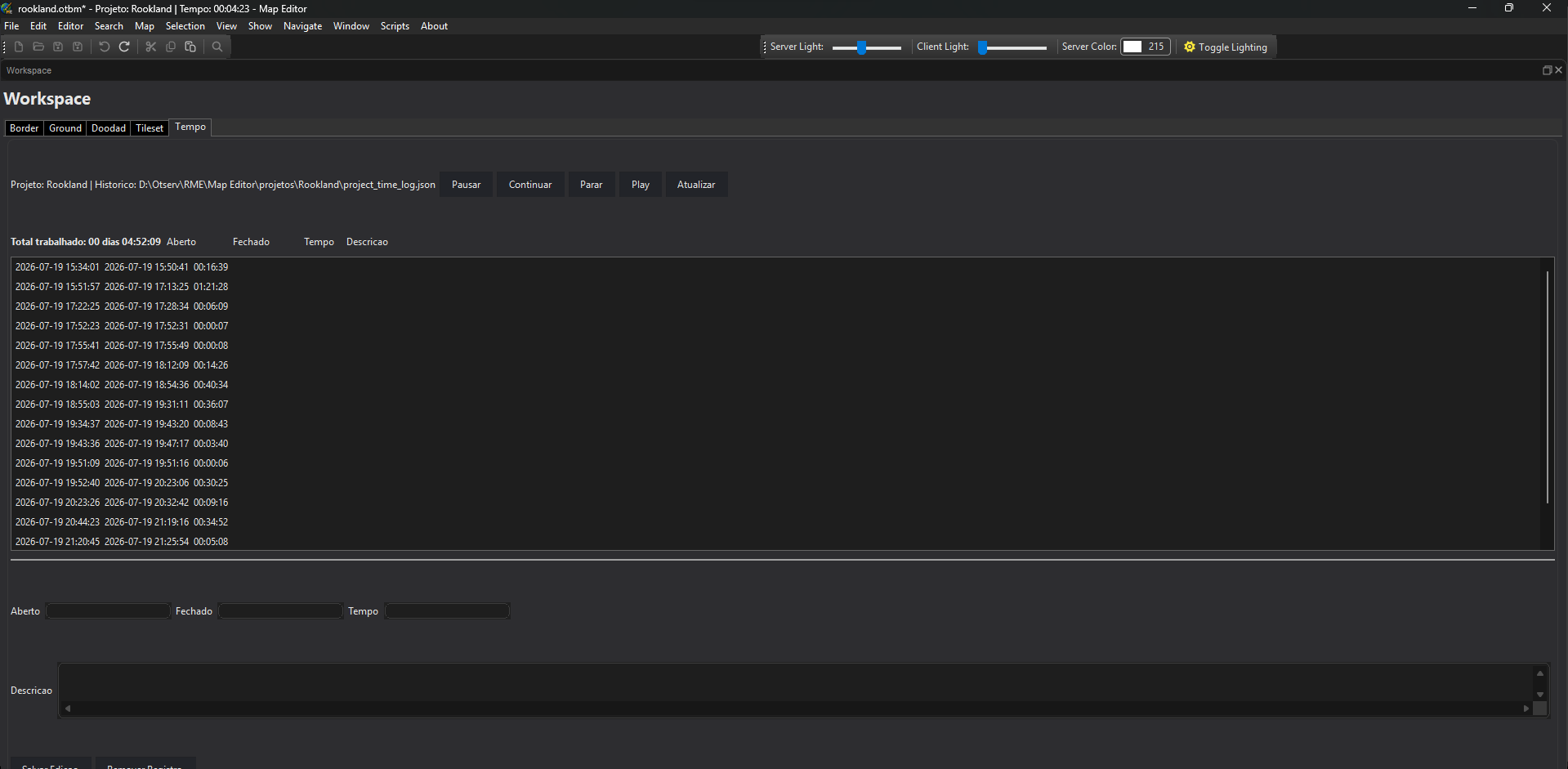Click the New file toolbar icon
Image resolution: width=1568 pixels, height=769 pixels.
pyautogui.click(x=19, y=47)
